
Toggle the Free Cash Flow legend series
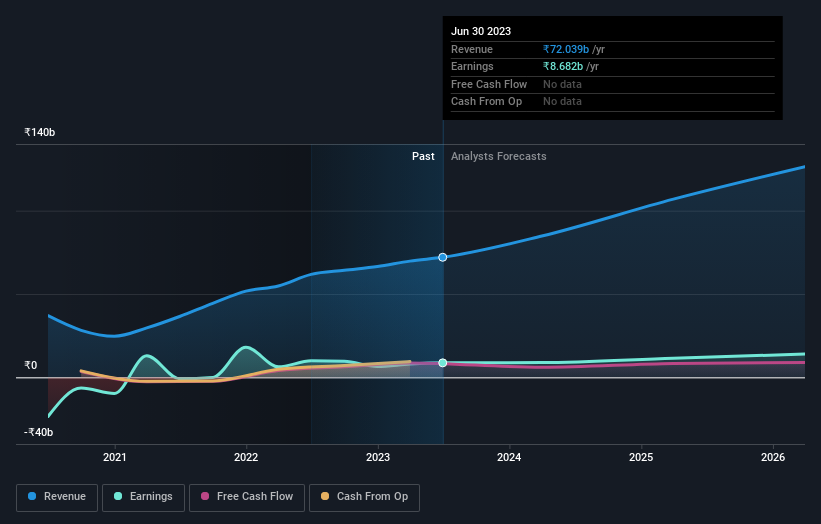(247, 497)
